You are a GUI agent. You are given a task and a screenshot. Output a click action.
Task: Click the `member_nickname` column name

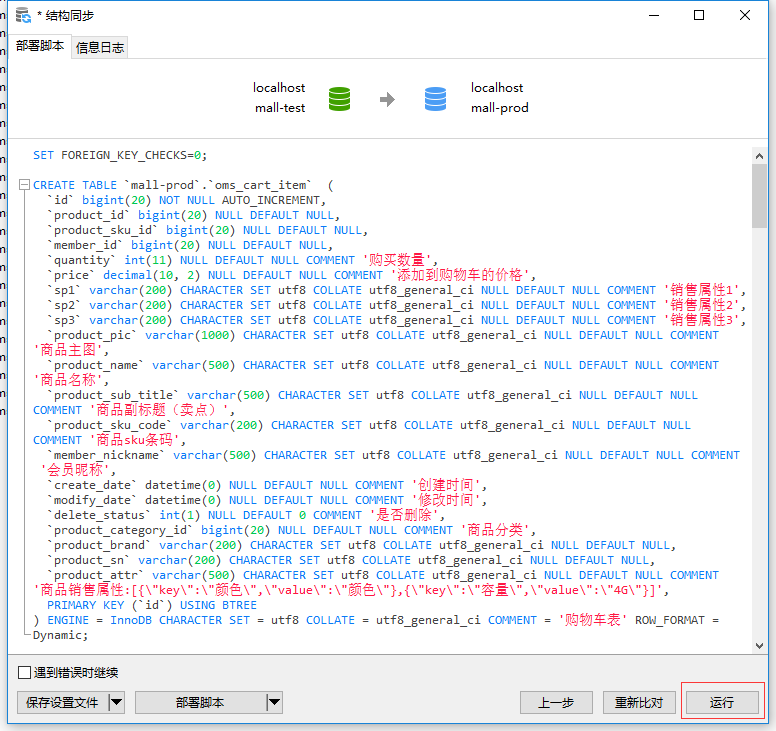[106, 455]
